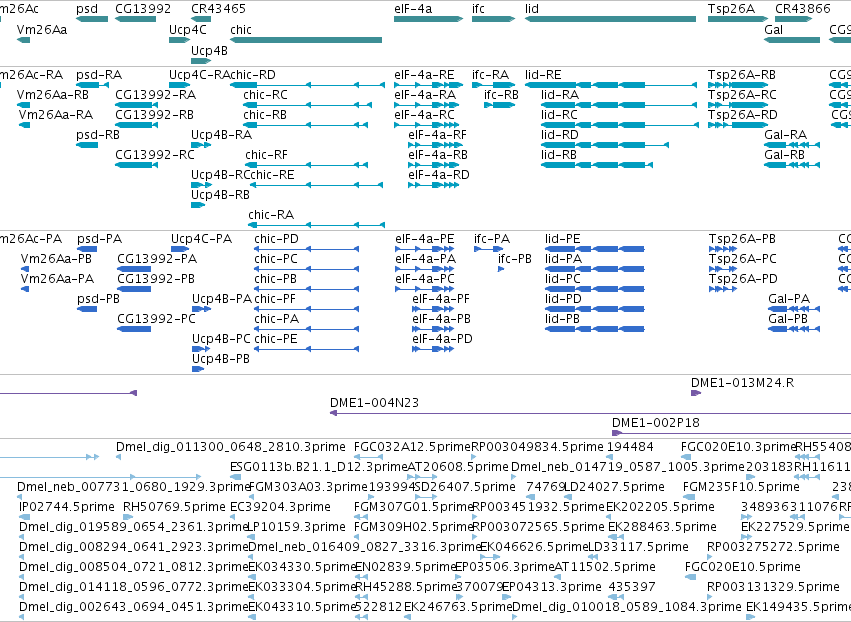Select transcript eIF-4a-RF label
The image size is (851, 622).
pos(437,135)
